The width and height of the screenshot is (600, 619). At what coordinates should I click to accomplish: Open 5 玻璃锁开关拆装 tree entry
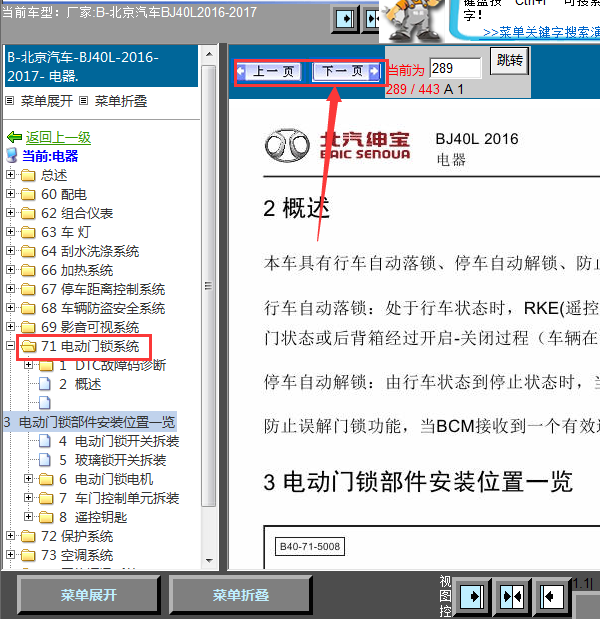(112, 460)
